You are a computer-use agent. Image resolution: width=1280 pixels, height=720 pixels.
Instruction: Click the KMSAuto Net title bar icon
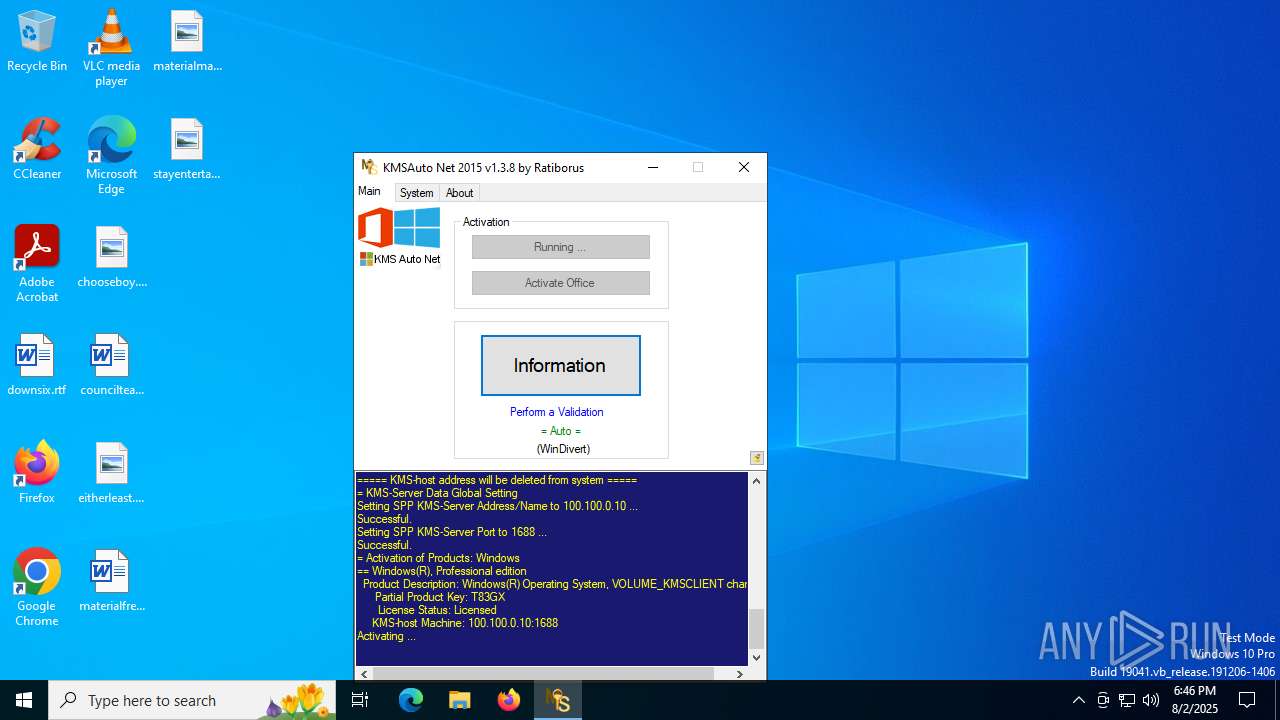coord(369,167)
